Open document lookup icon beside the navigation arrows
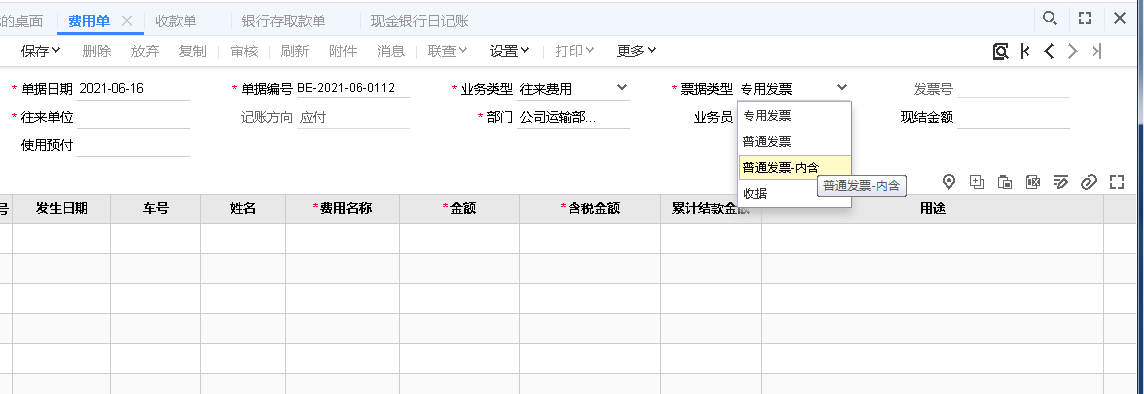This screenshot has width=1144, height=394. (x=1000, y=51)
